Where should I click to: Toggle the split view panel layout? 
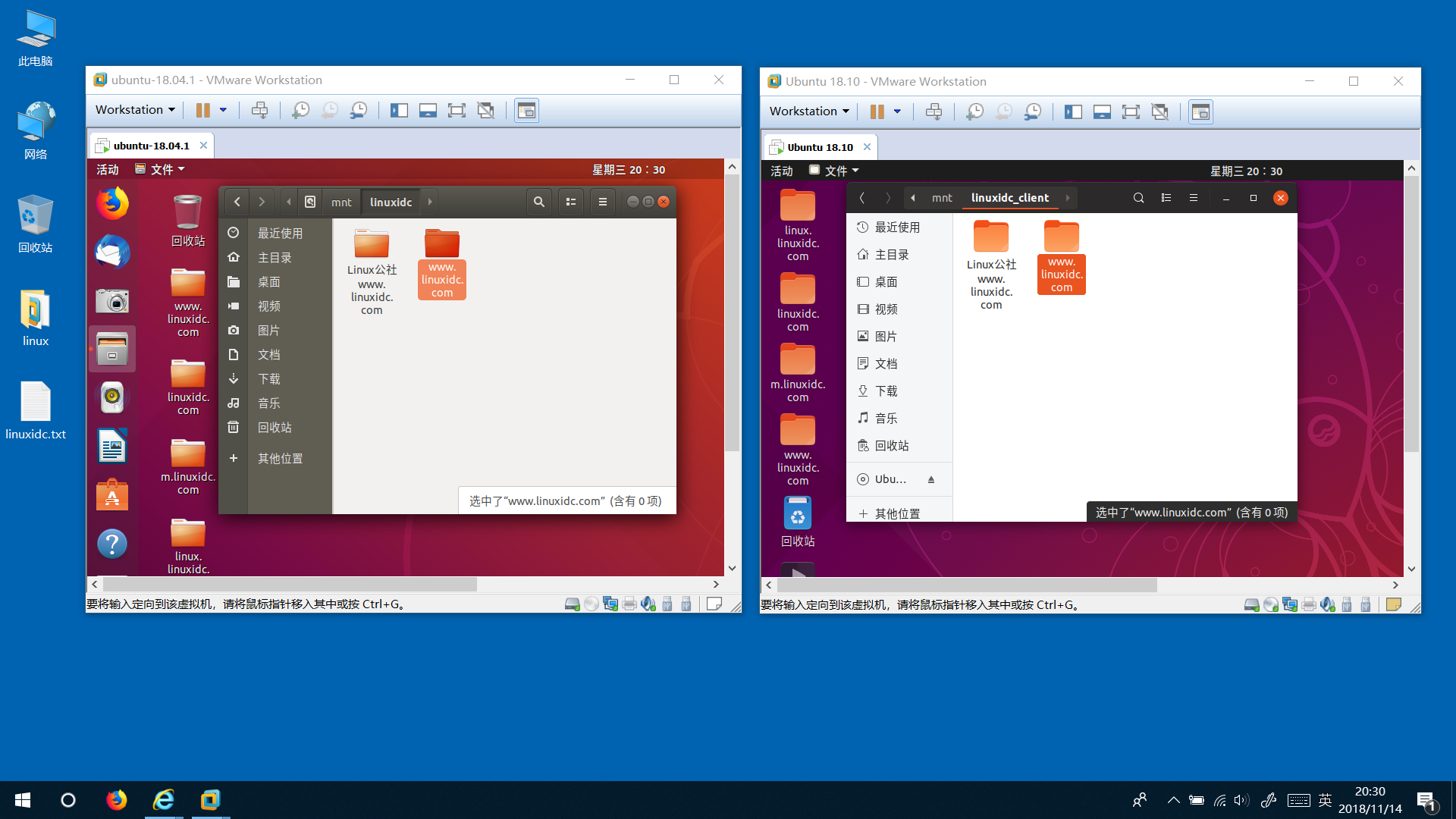point(398,111)
